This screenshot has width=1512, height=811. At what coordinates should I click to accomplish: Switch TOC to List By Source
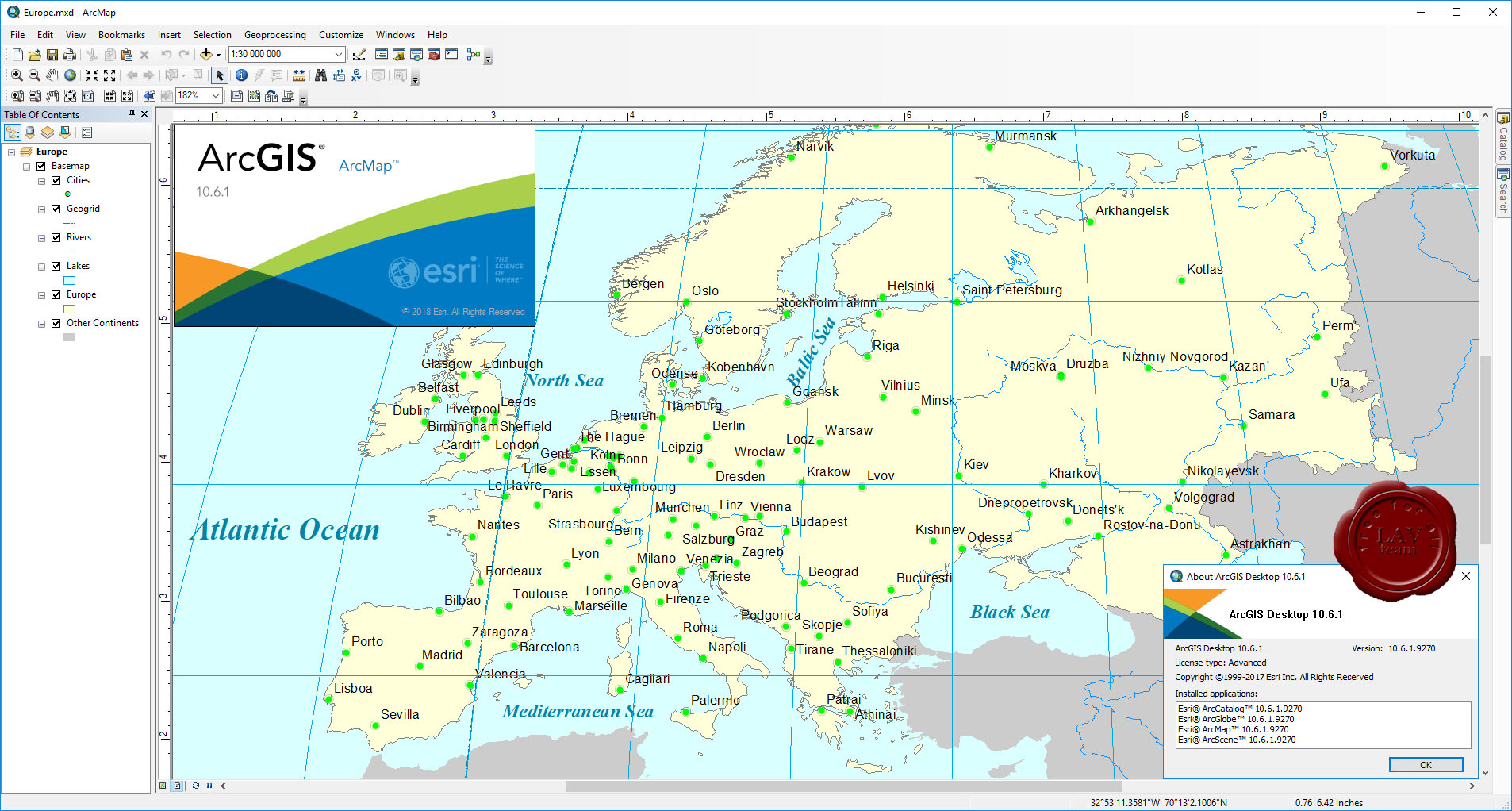[x=30, y=133]
